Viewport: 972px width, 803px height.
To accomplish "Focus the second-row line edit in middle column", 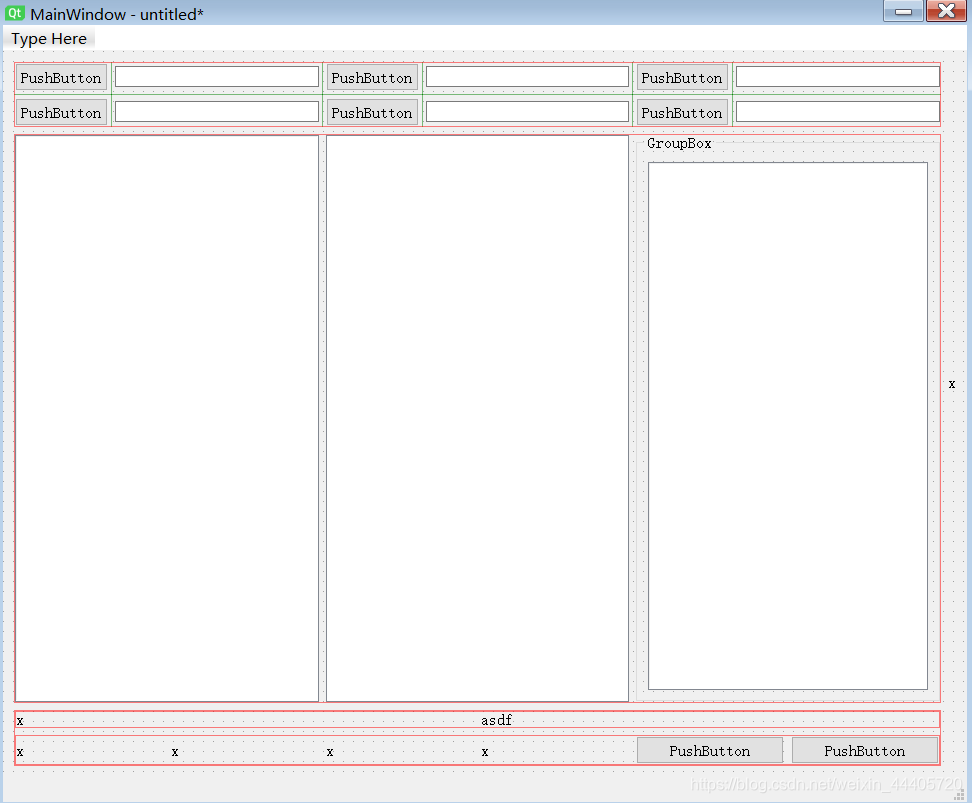I will (528, 112).
